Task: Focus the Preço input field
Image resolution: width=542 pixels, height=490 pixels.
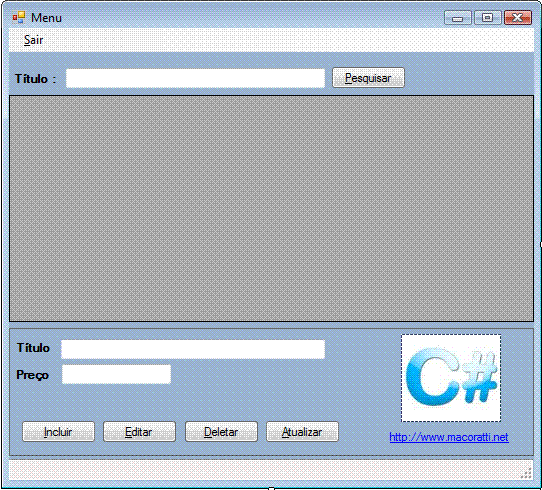Action: point(116,374)
